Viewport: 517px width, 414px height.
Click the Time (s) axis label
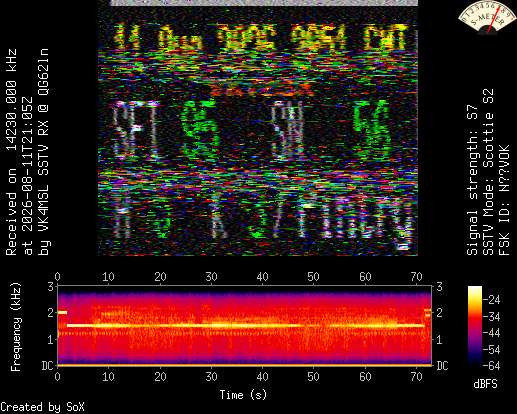[243, 395]
